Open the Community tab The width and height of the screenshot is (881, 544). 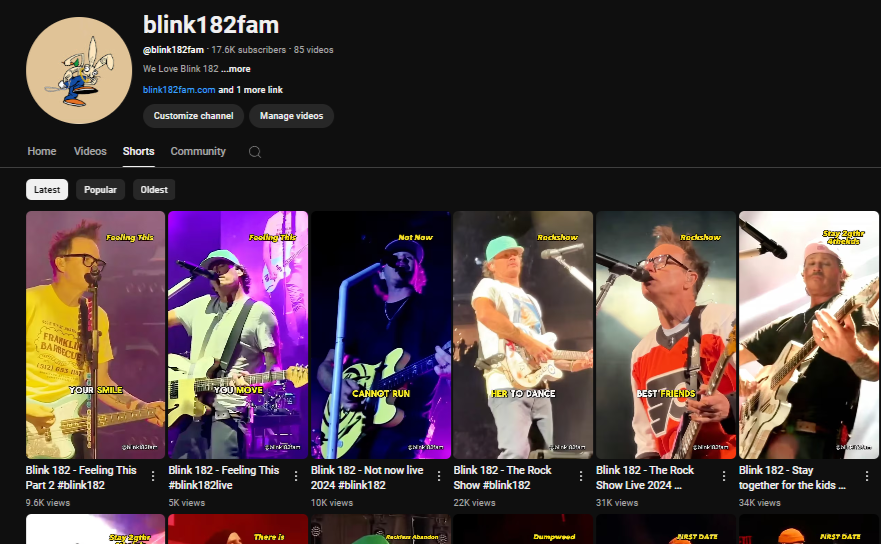coord(198,152)
